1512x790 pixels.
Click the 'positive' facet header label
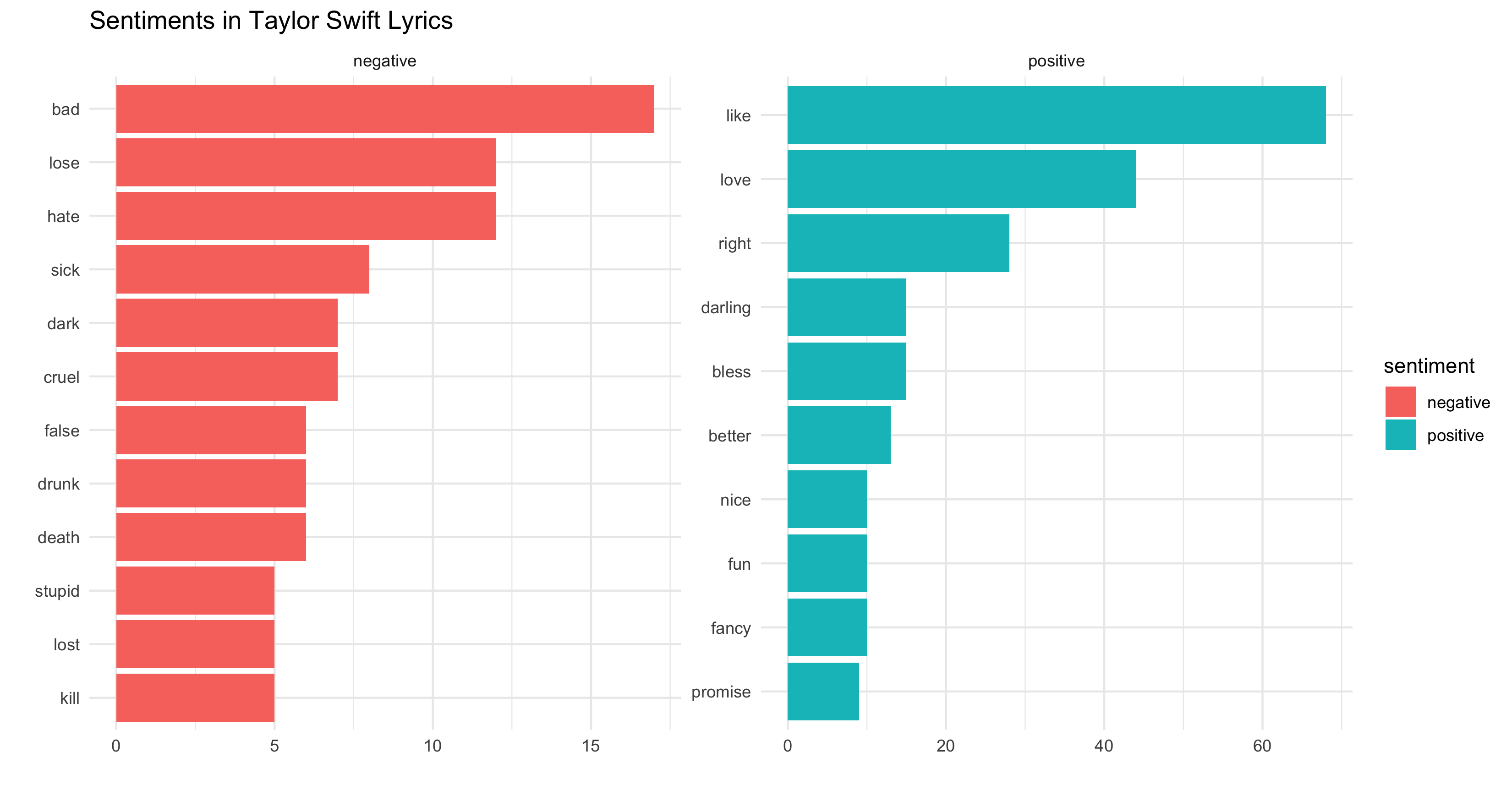1056,61
